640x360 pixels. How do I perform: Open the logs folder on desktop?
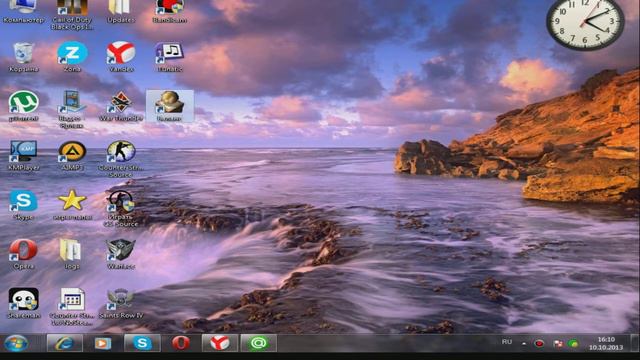pyautogui.click(x=72, y=254)
